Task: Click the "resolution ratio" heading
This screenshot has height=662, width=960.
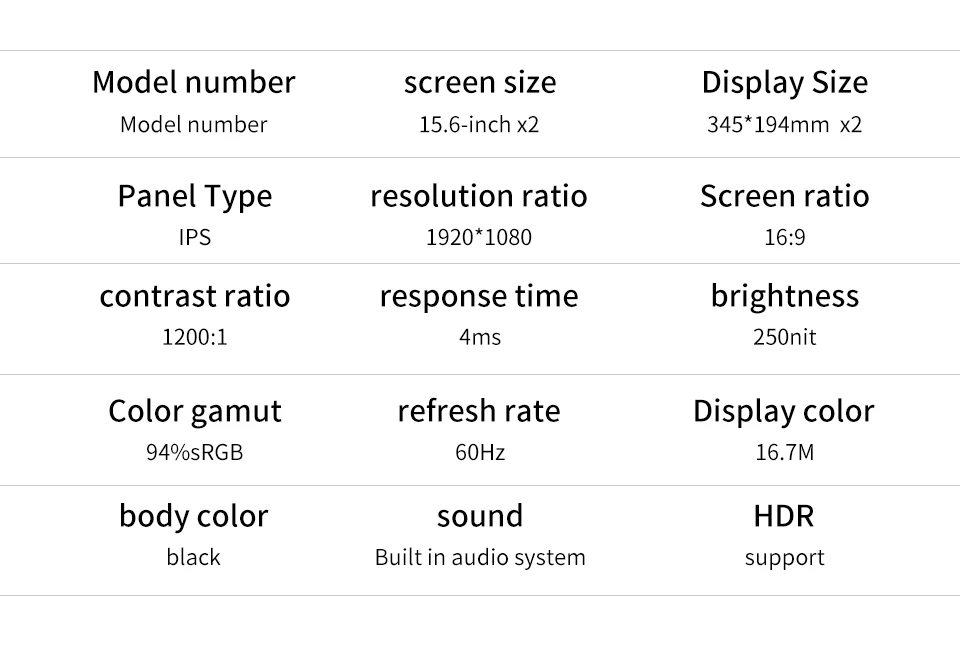Action: 479,196
